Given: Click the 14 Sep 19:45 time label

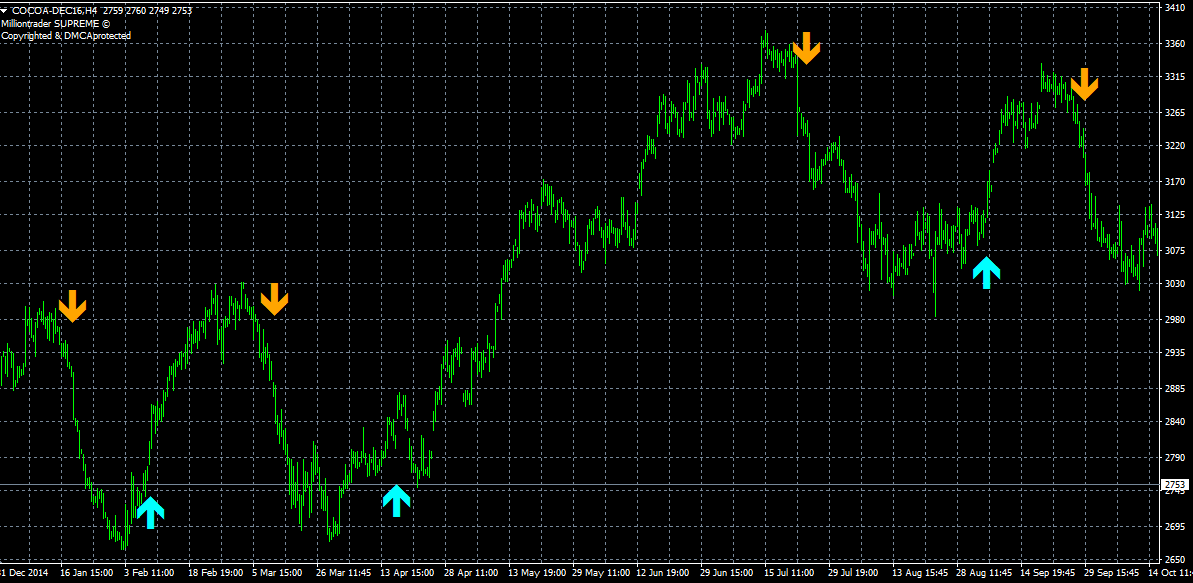Looking at the screenshot, I should pyautogui.click(x=1049, y=572).
